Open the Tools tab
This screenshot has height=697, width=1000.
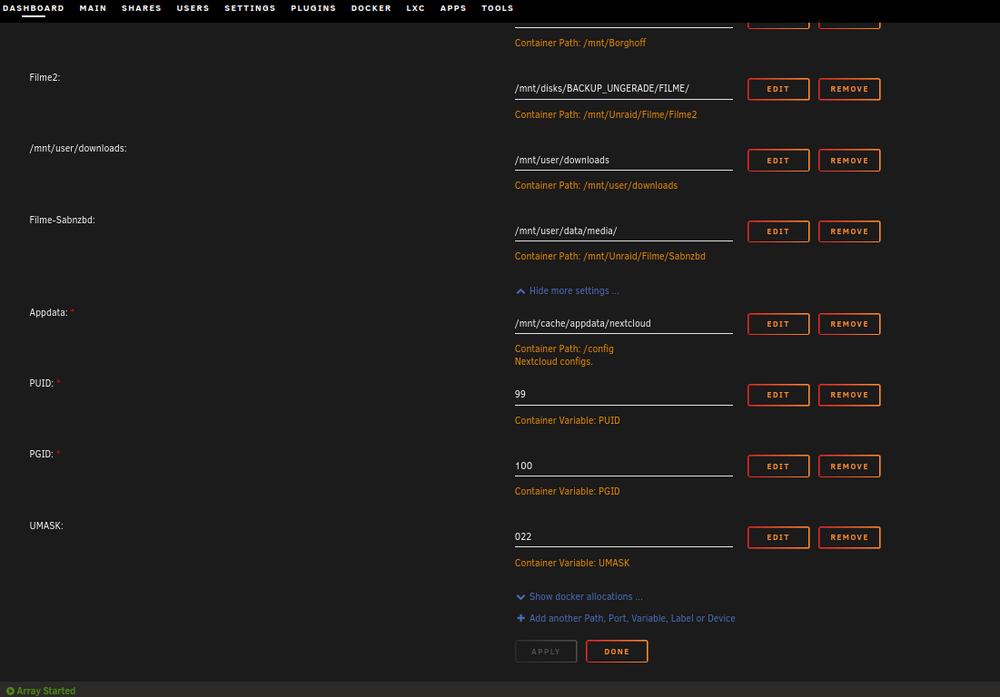click(497, 8)
